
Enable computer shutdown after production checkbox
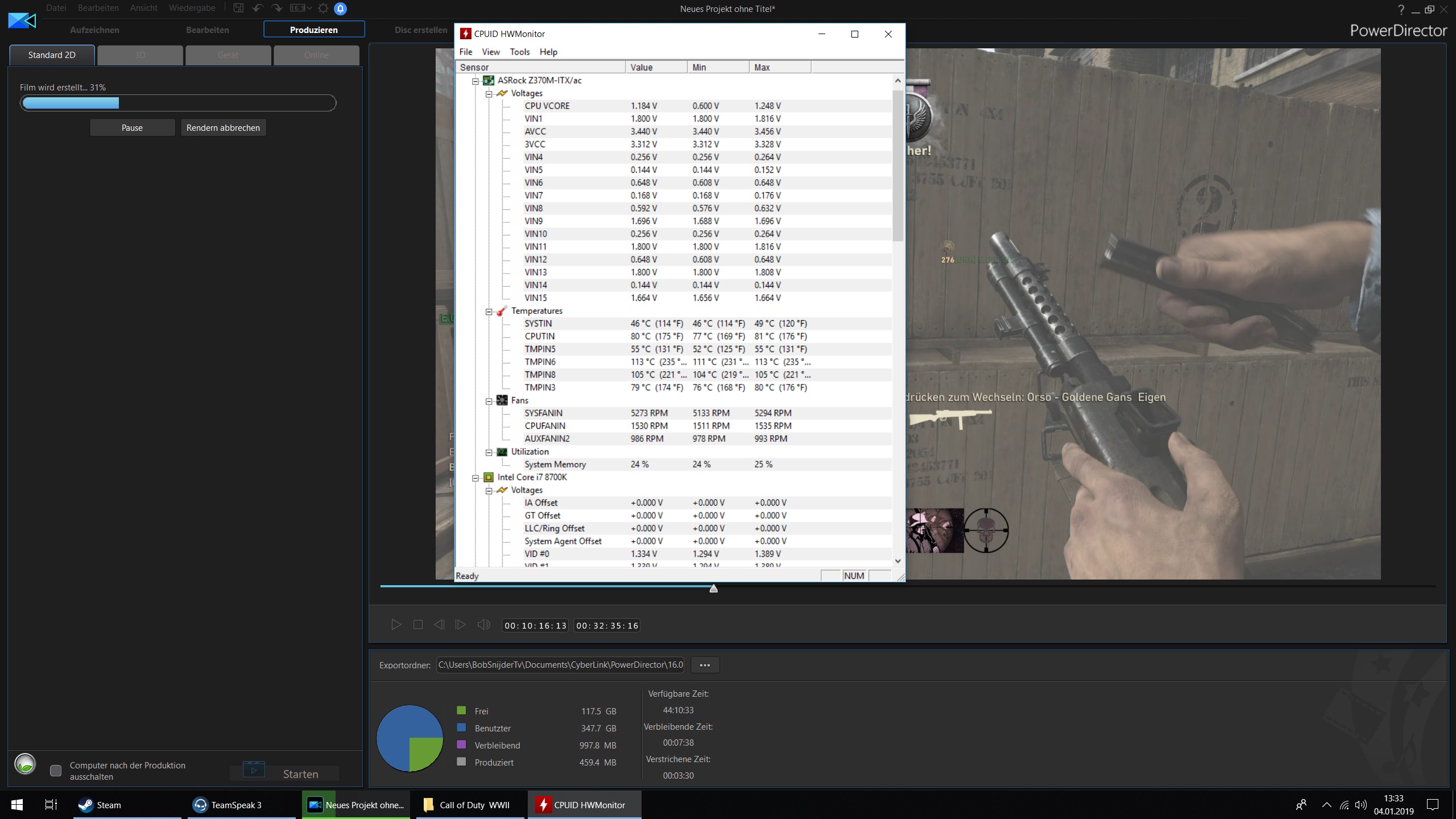[x=56, y=771]
